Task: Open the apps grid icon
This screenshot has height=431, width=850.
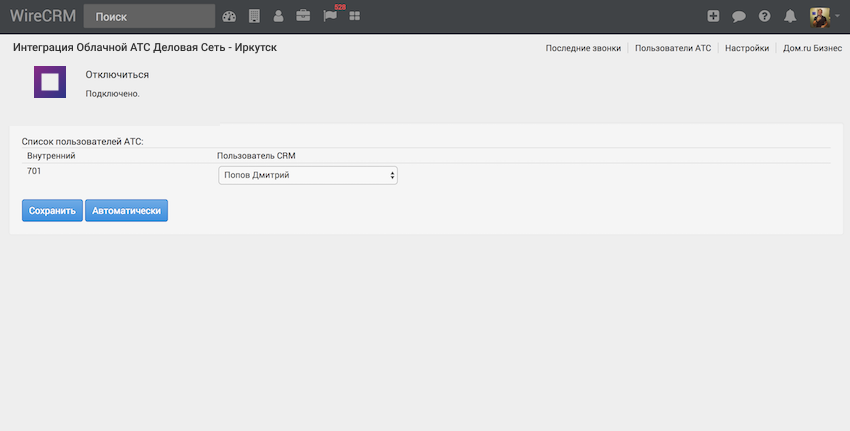Action: point(354,16)
